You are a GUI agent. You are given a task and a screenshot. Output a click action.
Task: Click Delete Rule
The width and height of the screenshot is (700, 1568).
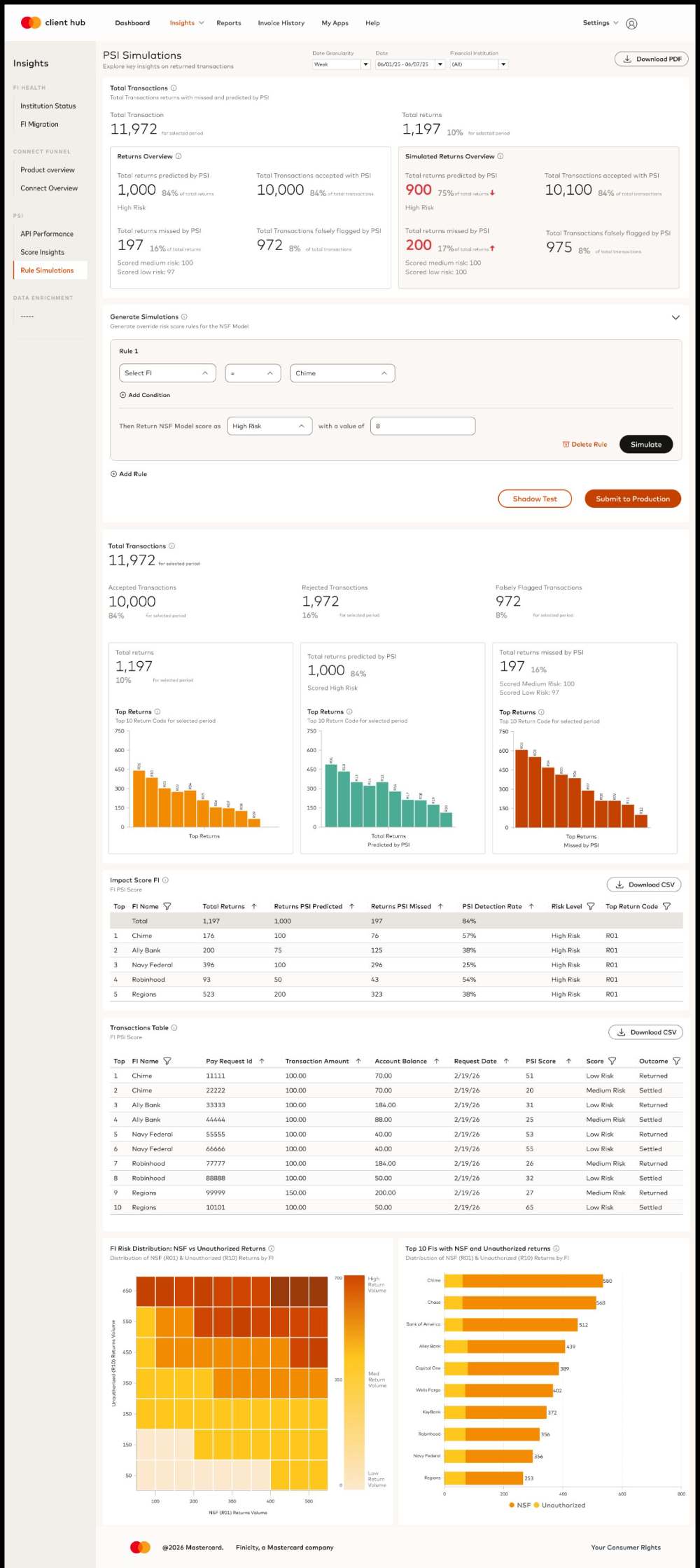tap(585, 445)
